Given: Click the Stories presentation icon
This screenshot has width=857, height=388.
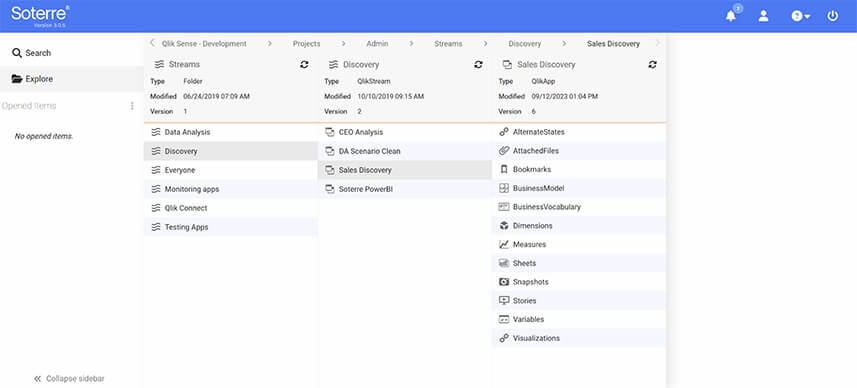Looking at the screenshot, I should [504, 301].
